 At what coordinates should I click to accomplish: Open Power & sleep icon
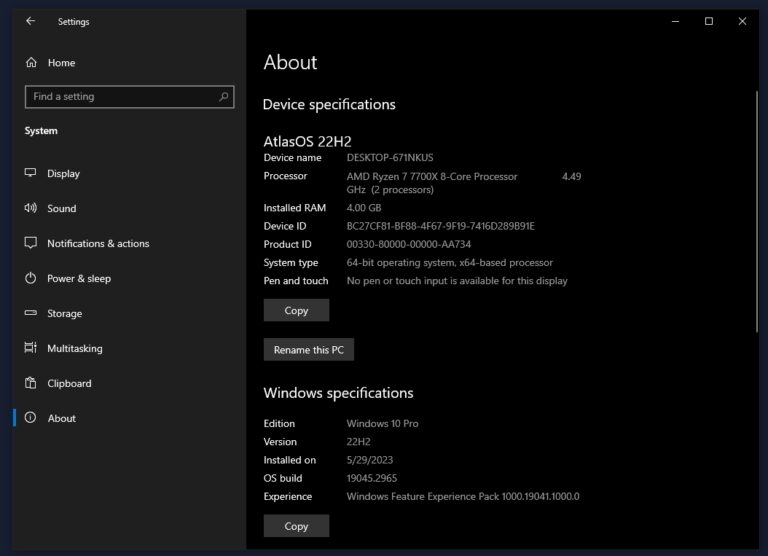click(30, 278)
